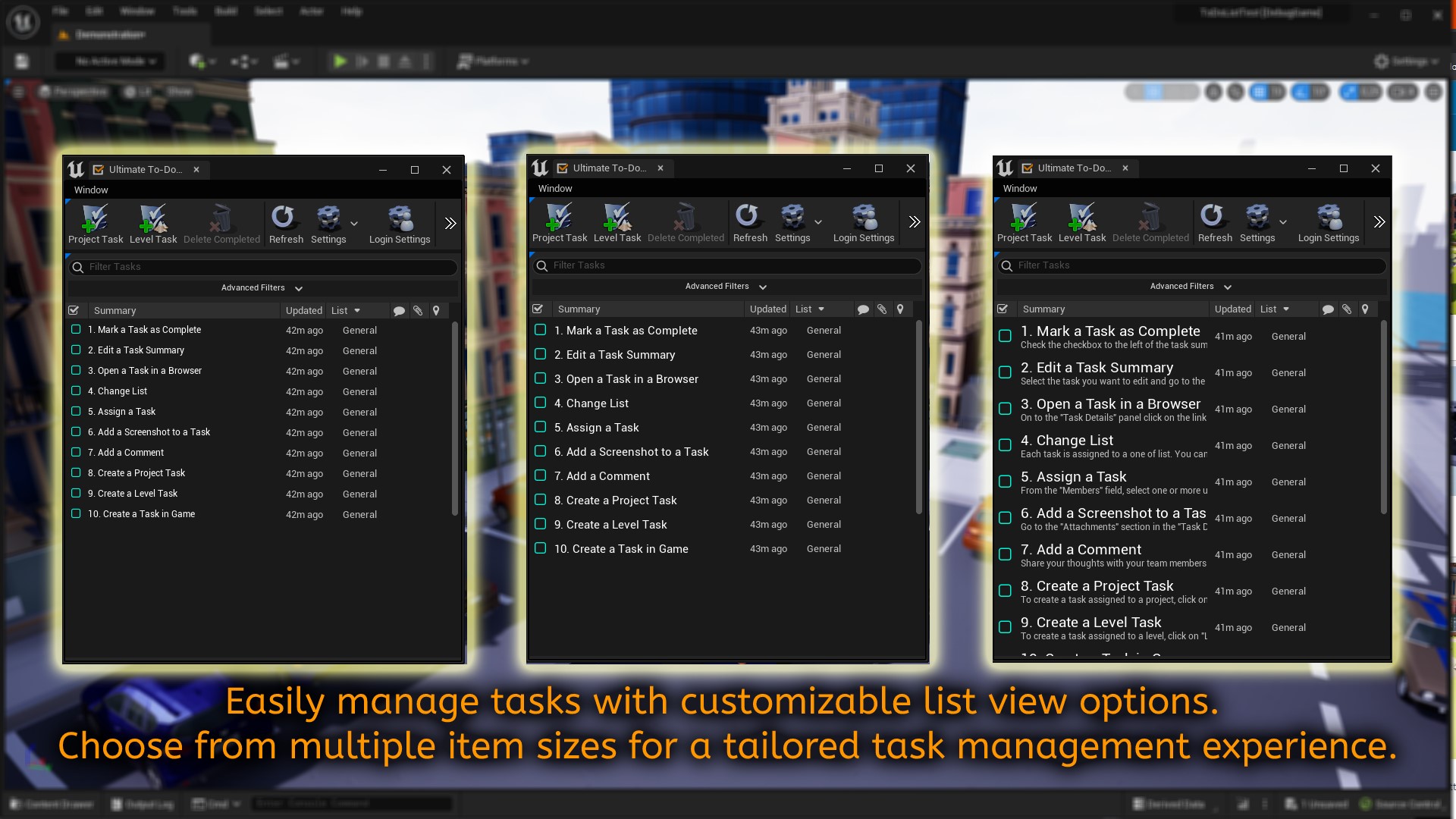This screenshot has height=819, width=1456.
Task: Expand toolbar overflow chevrons in left window
Action: pos(450,224)
